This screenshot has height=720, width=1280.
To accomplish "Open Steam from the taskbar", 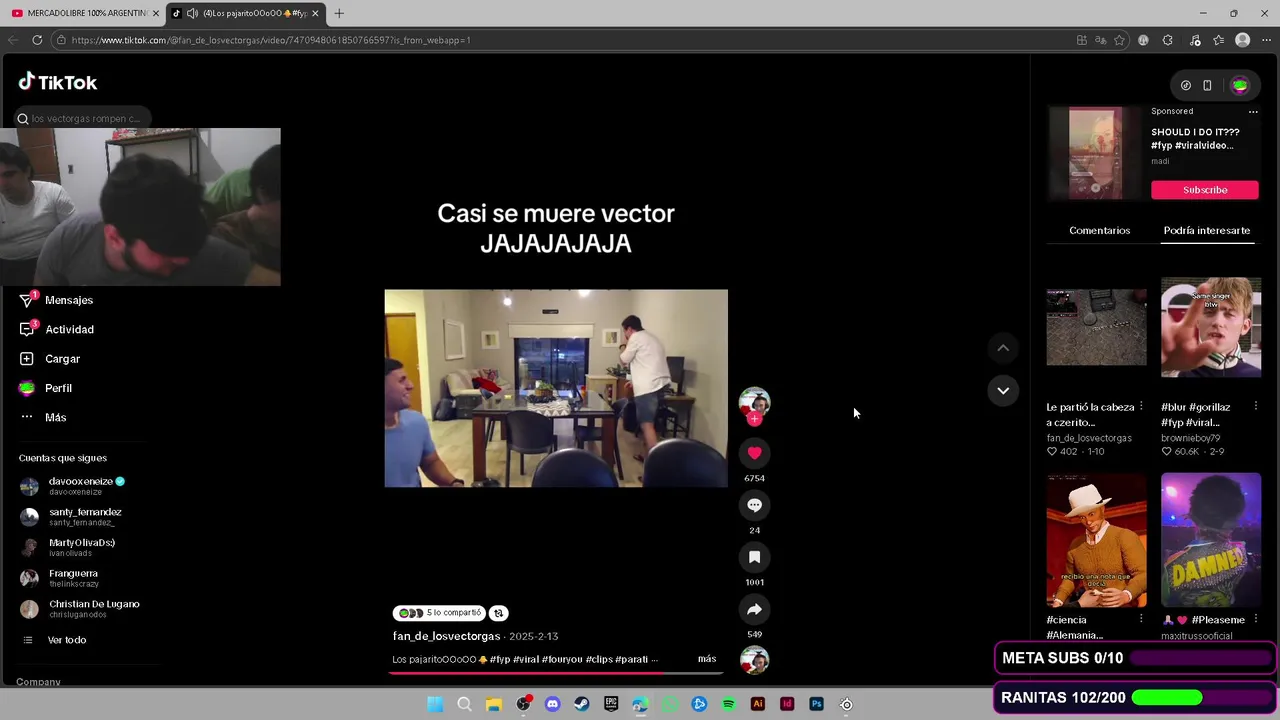I will click(582, 704).
